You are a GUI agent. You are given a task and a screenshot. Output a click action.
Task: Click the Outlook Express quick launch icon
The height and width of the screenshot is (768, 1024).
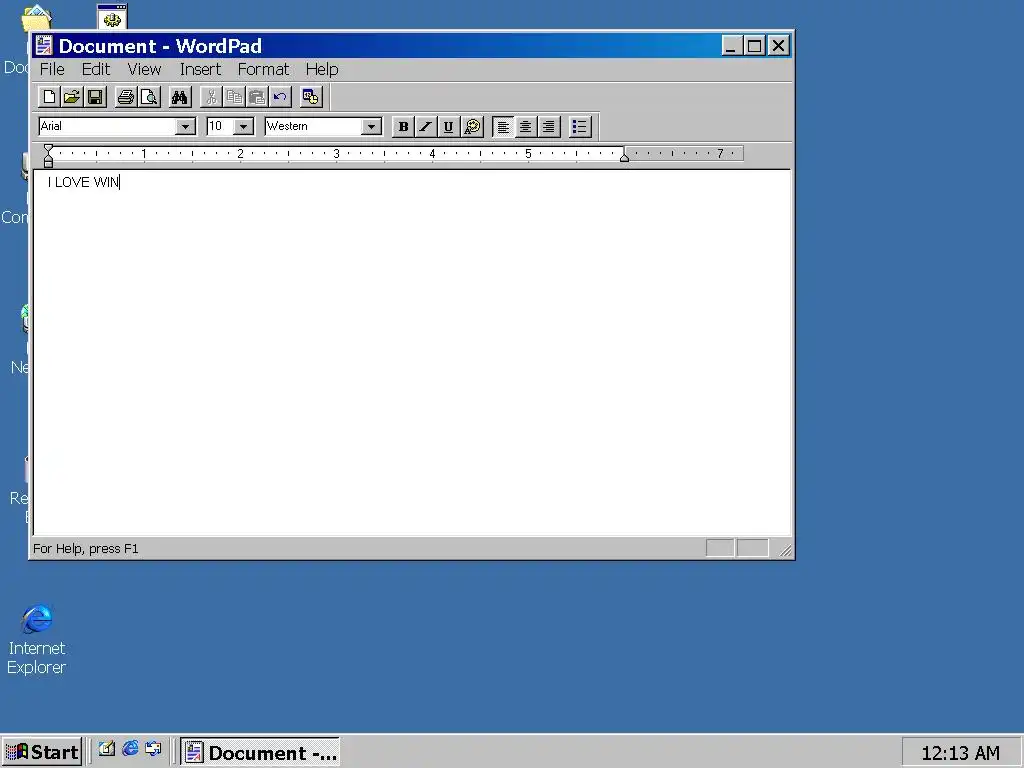[x=153, y=748]
